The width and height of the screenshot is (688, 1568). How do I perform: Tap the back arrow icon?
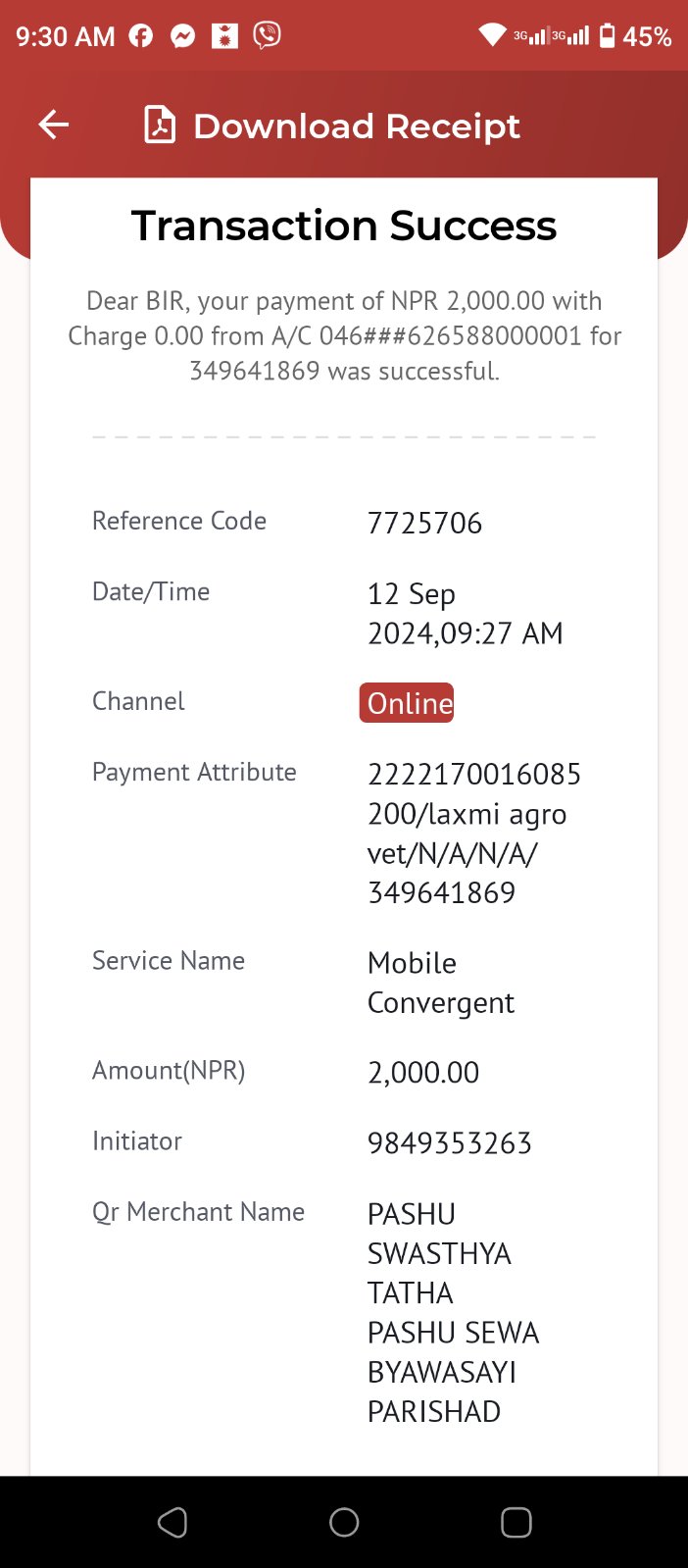53,125
